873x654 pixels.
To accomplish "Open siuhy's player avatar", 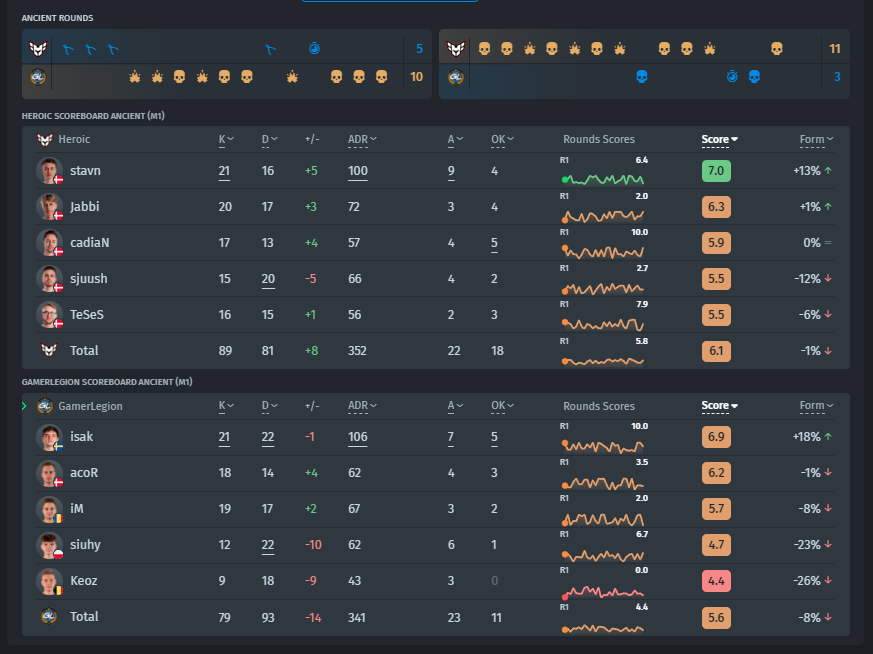I will 50,545.
